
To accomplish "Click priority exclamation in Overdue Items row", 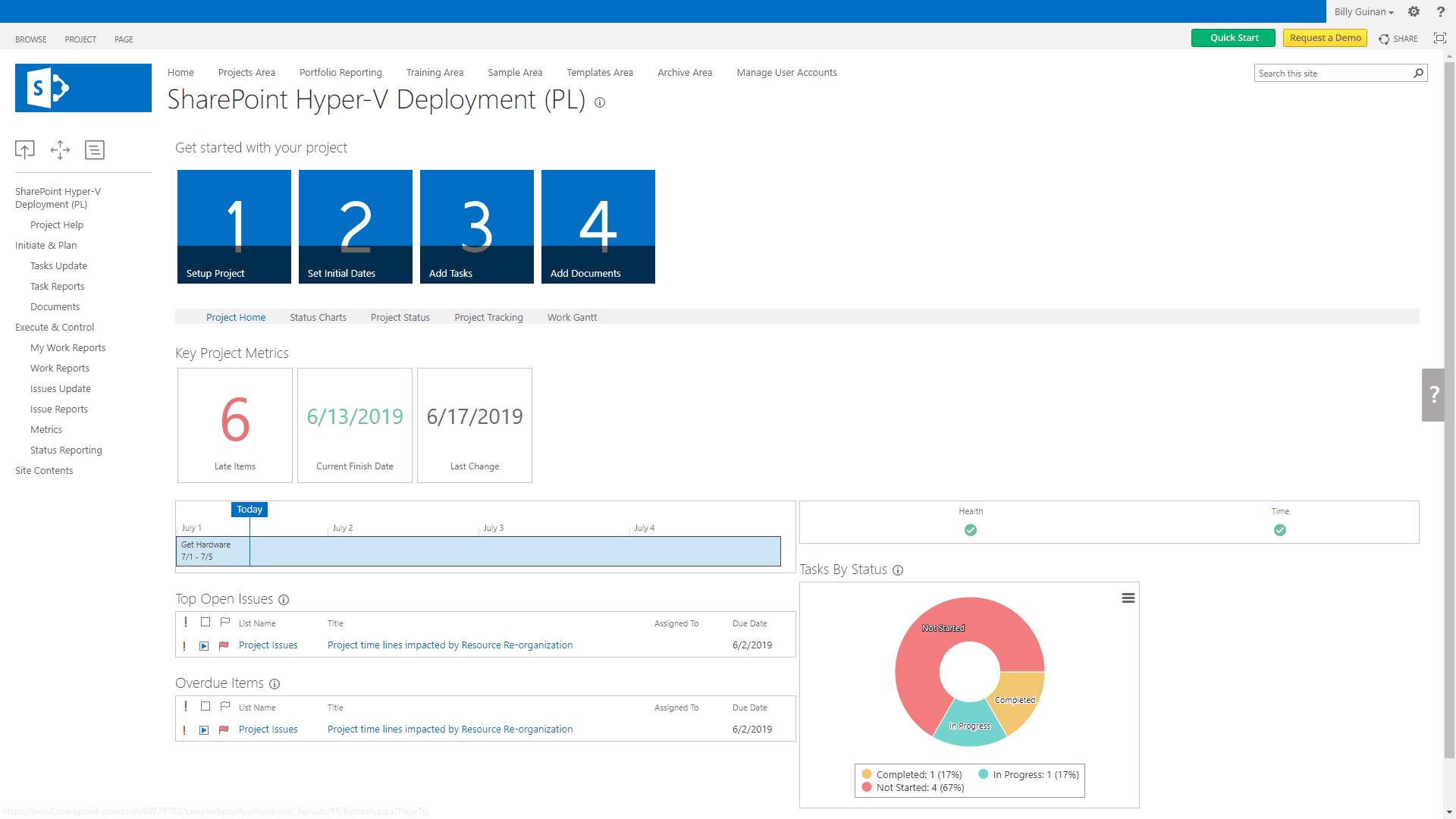I will 184,730.
